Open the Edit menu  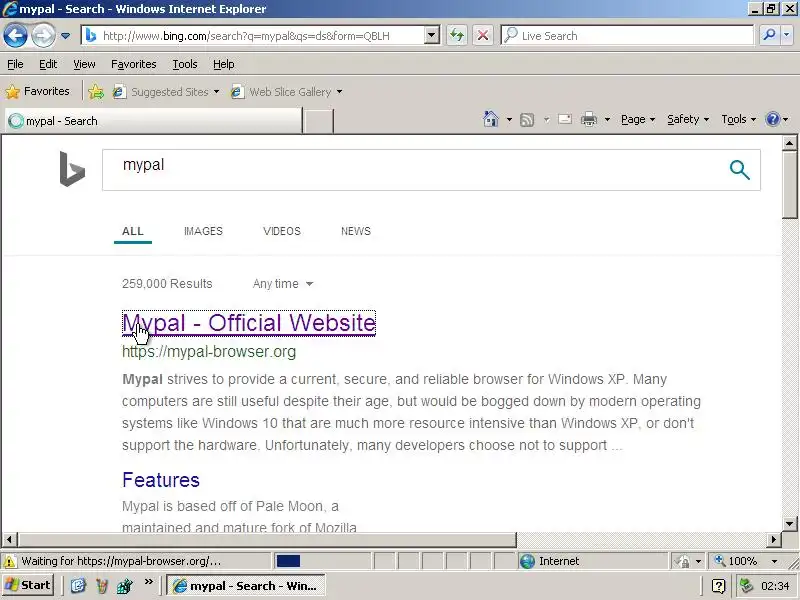(48, 64)
